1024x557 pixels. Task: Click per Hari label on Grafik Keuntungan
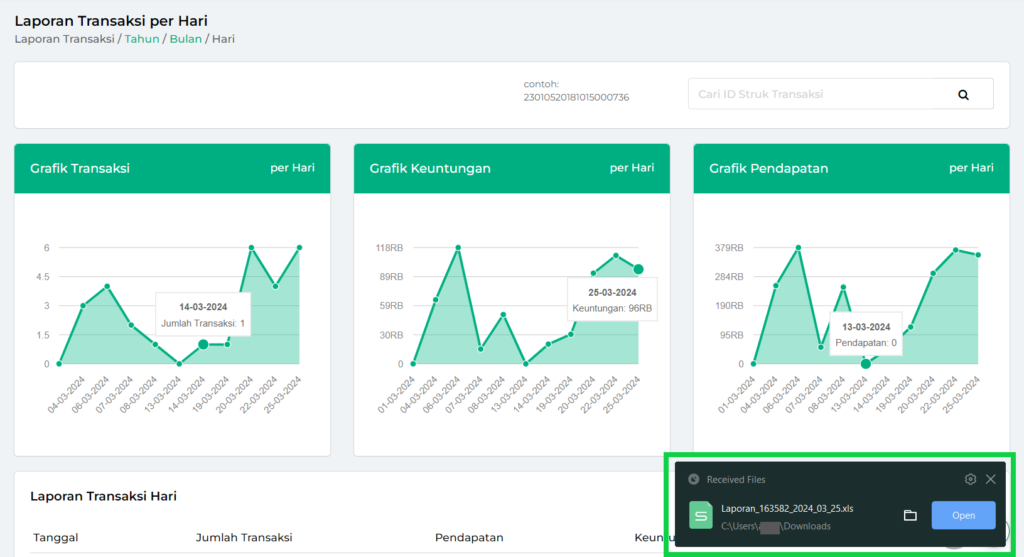tap(632, 168)
